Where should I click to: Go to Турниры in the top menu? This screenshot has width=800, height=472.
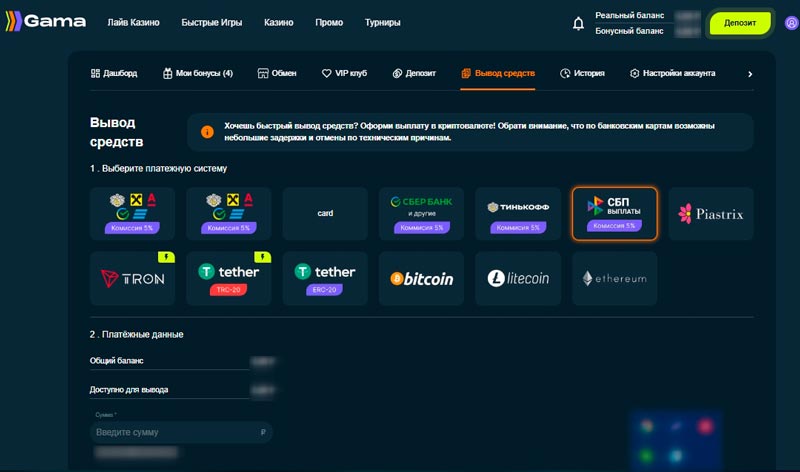pos(382,22)
